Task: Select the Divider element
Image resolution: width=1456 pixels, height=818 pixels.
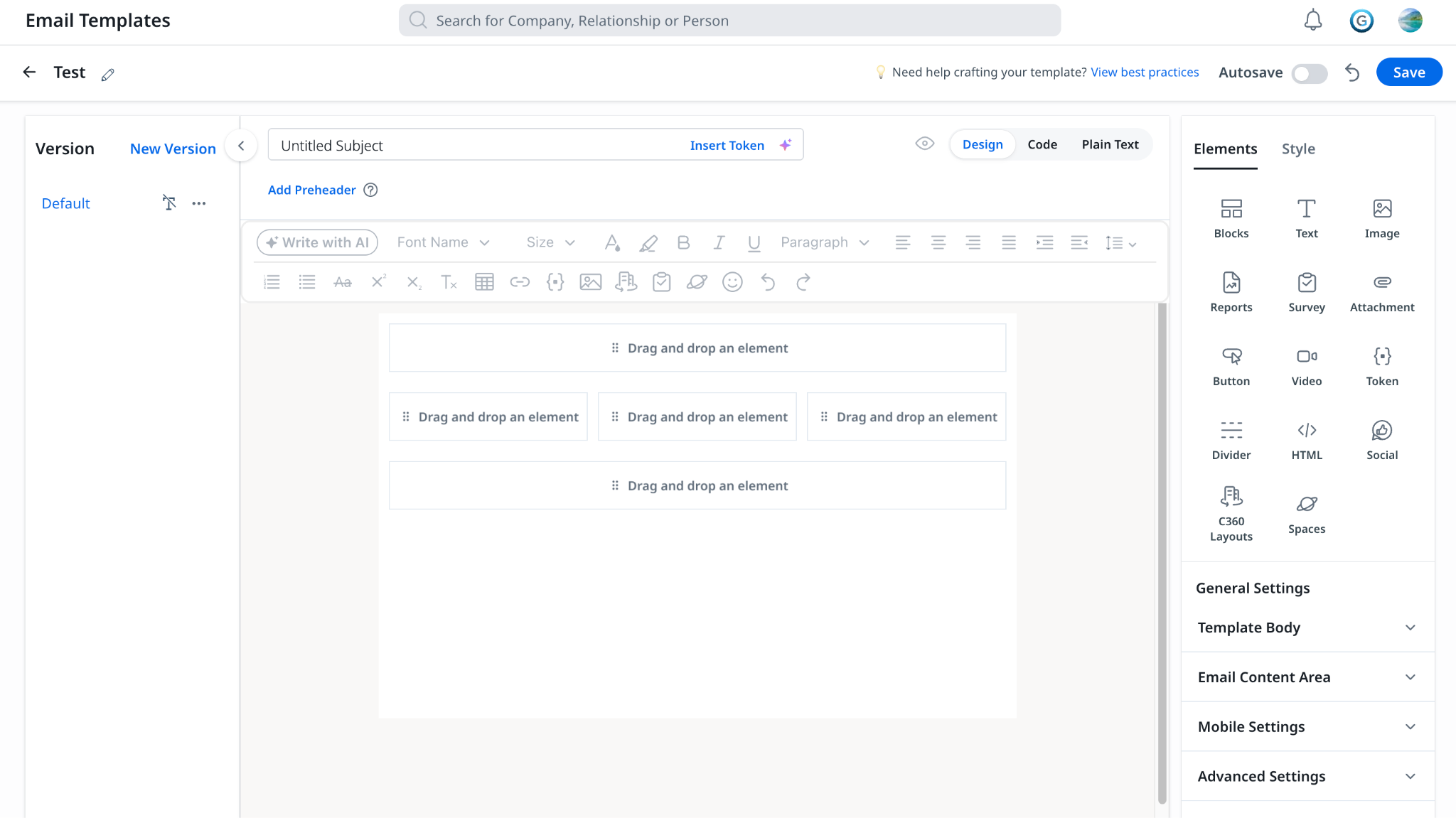Action: click(x=1231, y=440)
